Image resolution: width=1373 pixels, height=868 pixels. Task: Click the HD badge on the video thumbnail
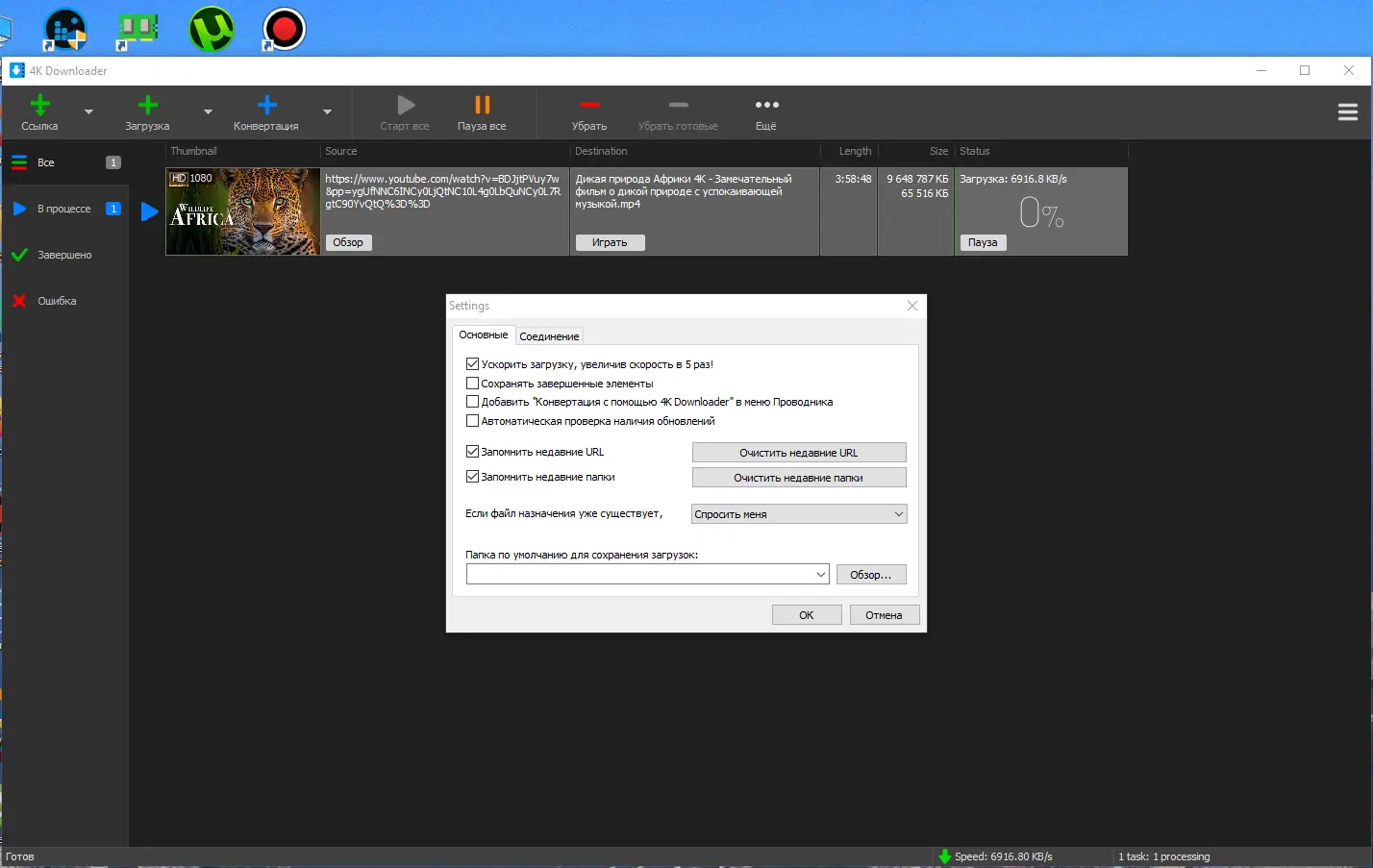pyautogui.click(x=179, y=178)
